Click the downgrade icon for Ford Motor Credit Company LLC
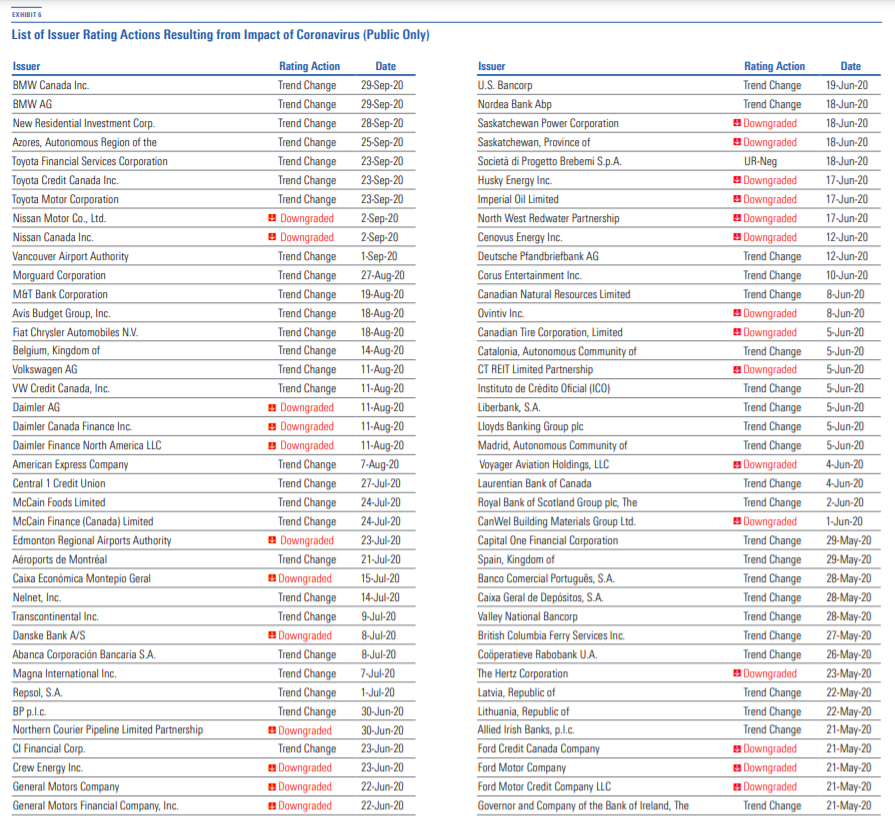 (x=737, y=786)
